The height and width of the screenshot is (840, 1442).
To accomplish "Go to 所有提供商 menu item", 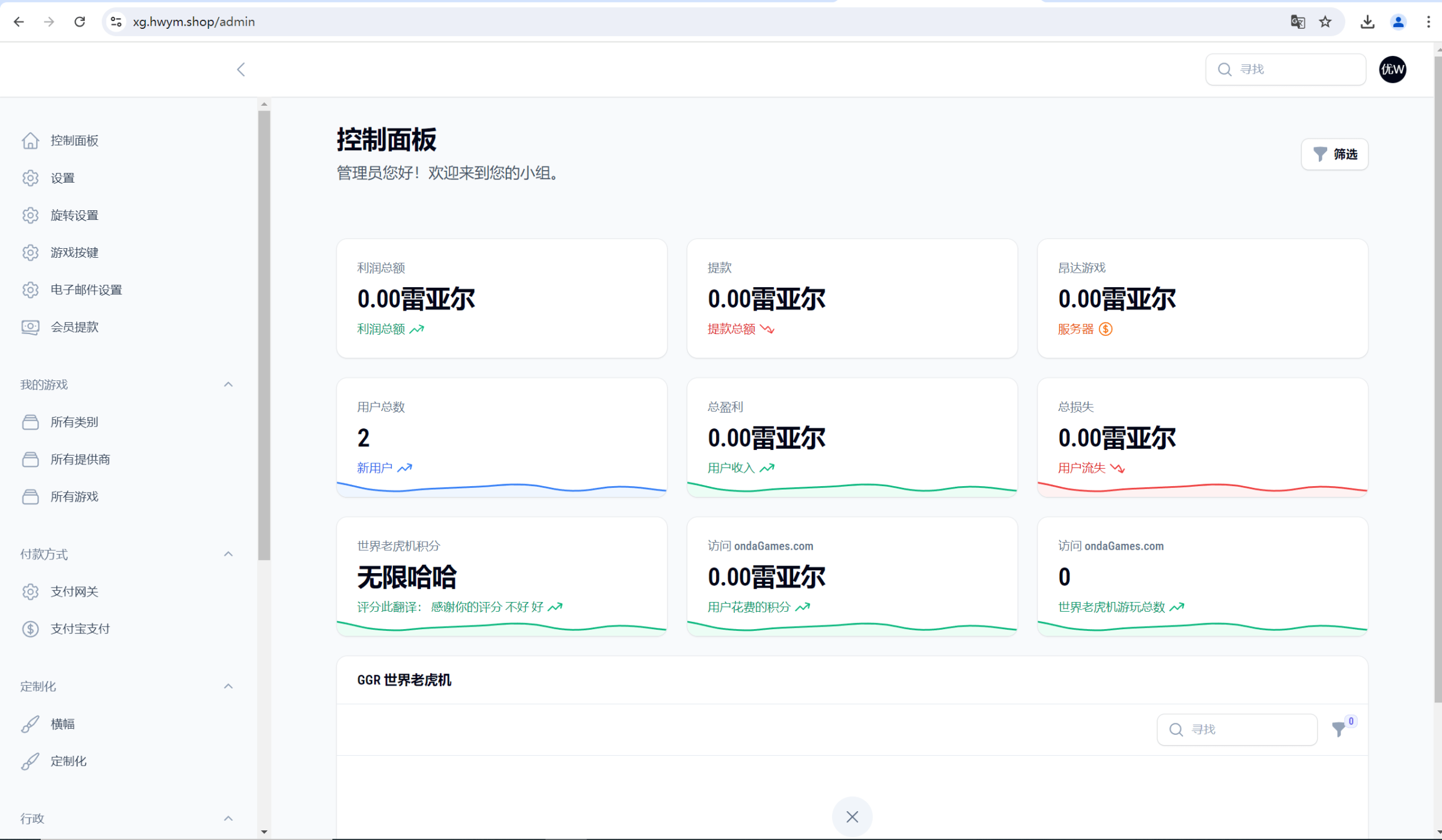I will 80,460.
